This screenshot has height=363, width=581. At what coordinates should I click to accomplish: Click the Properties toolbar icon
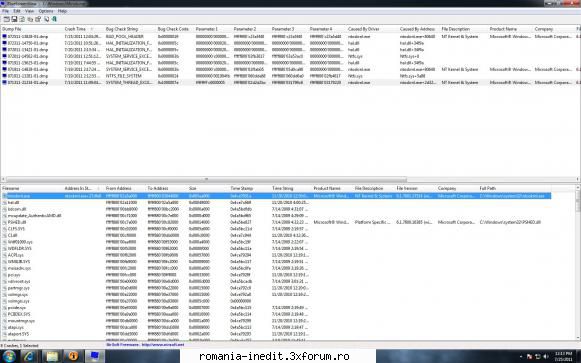coord(38,19)
